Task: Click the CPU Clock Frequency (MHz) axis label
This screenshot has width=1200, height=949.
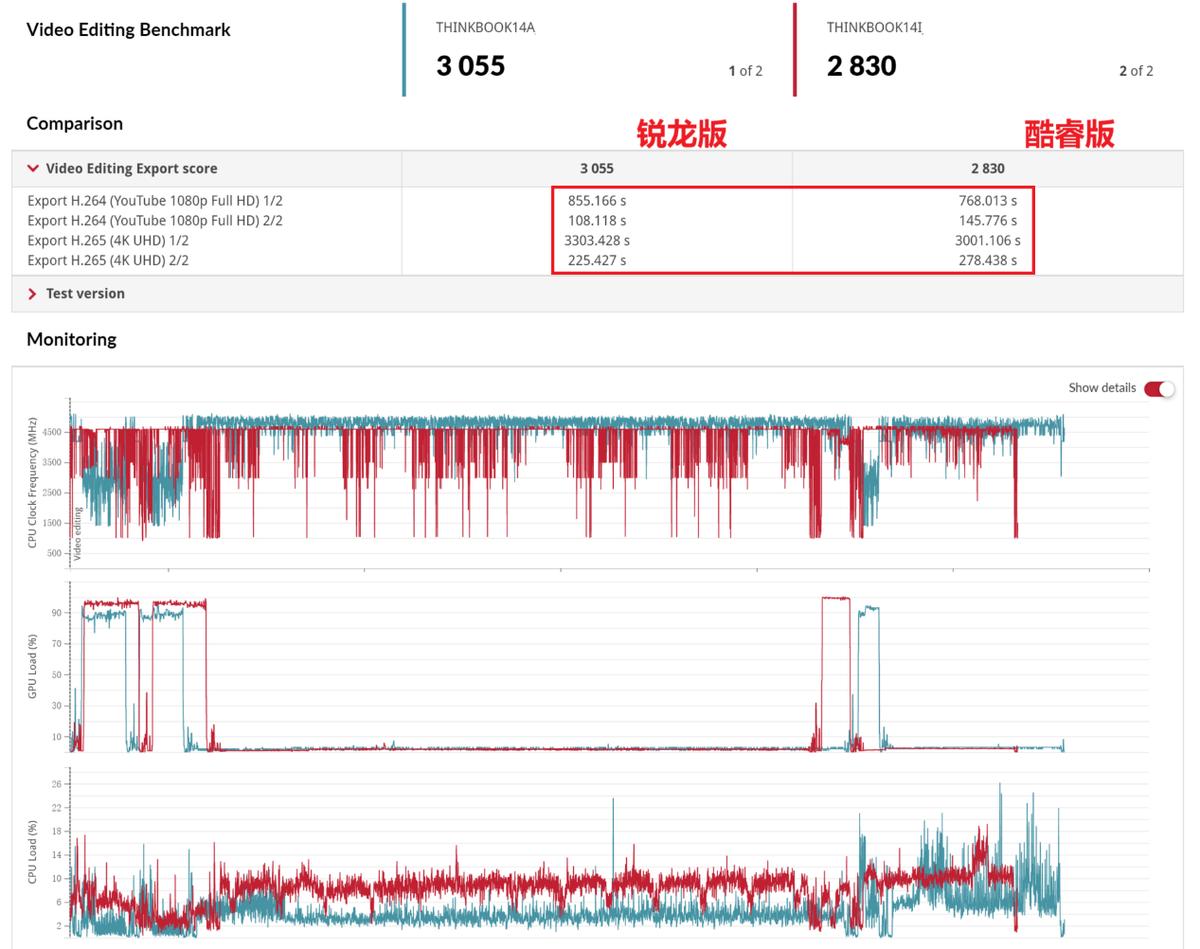Action: 33,484
